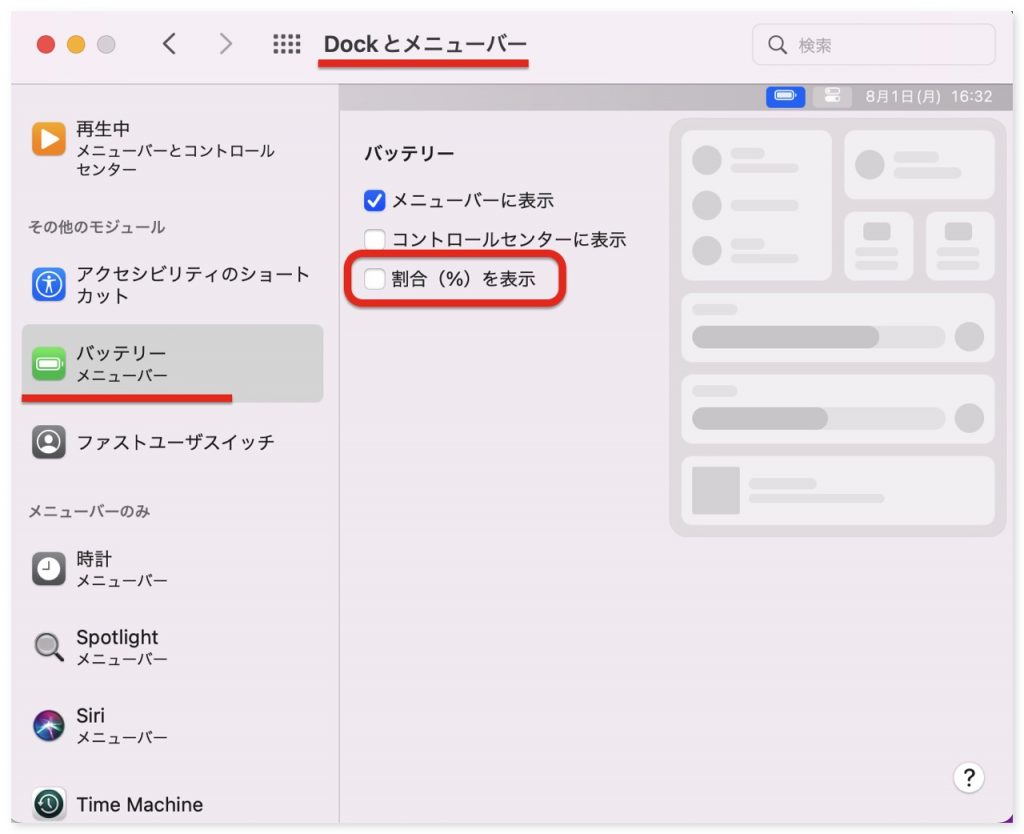Click the battery icon in preview menu bar

(785, 97)
